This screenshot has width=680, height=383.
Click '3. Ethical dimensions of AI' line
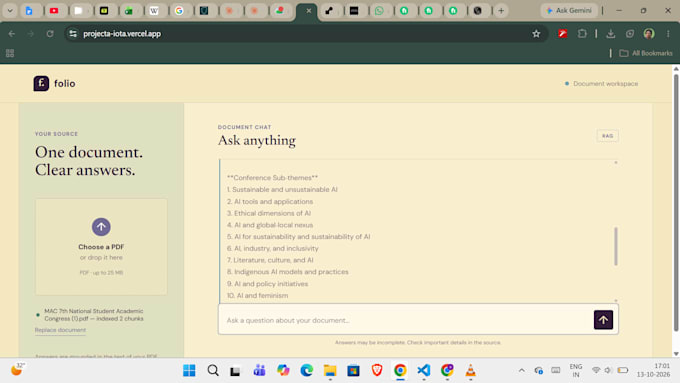click(269, 213)
